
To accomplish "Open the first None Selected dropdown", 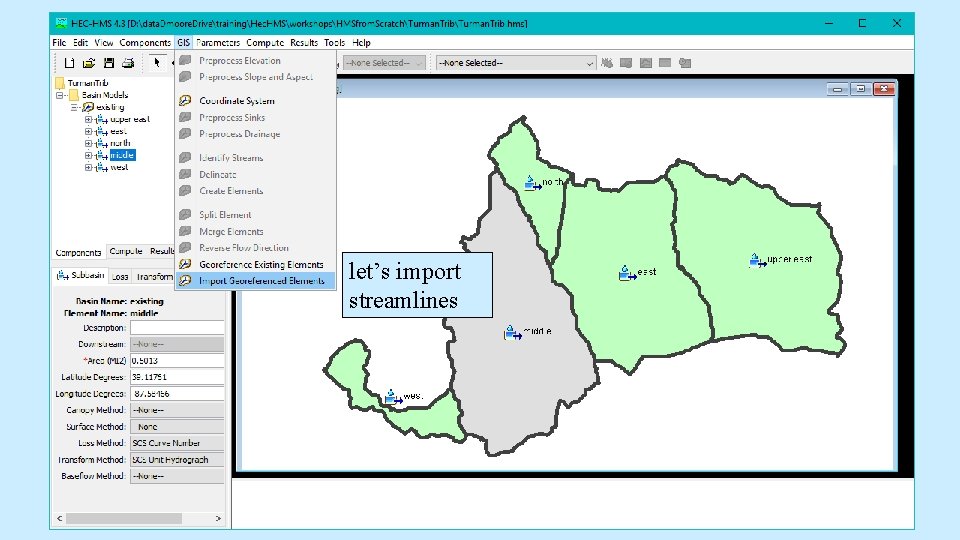I will (x=384, y=63).
